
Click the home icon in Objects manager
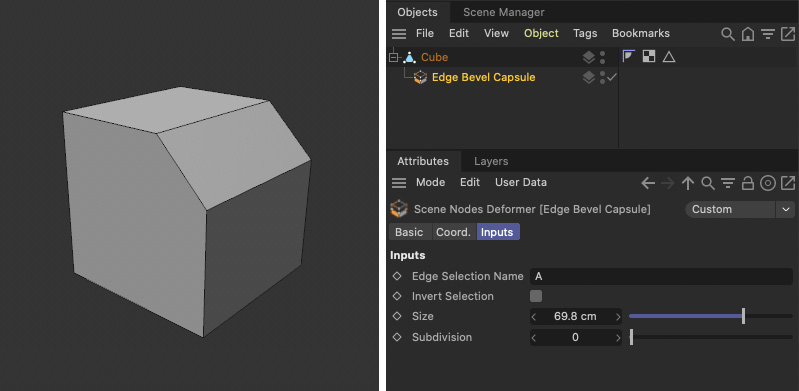[748, 34]
